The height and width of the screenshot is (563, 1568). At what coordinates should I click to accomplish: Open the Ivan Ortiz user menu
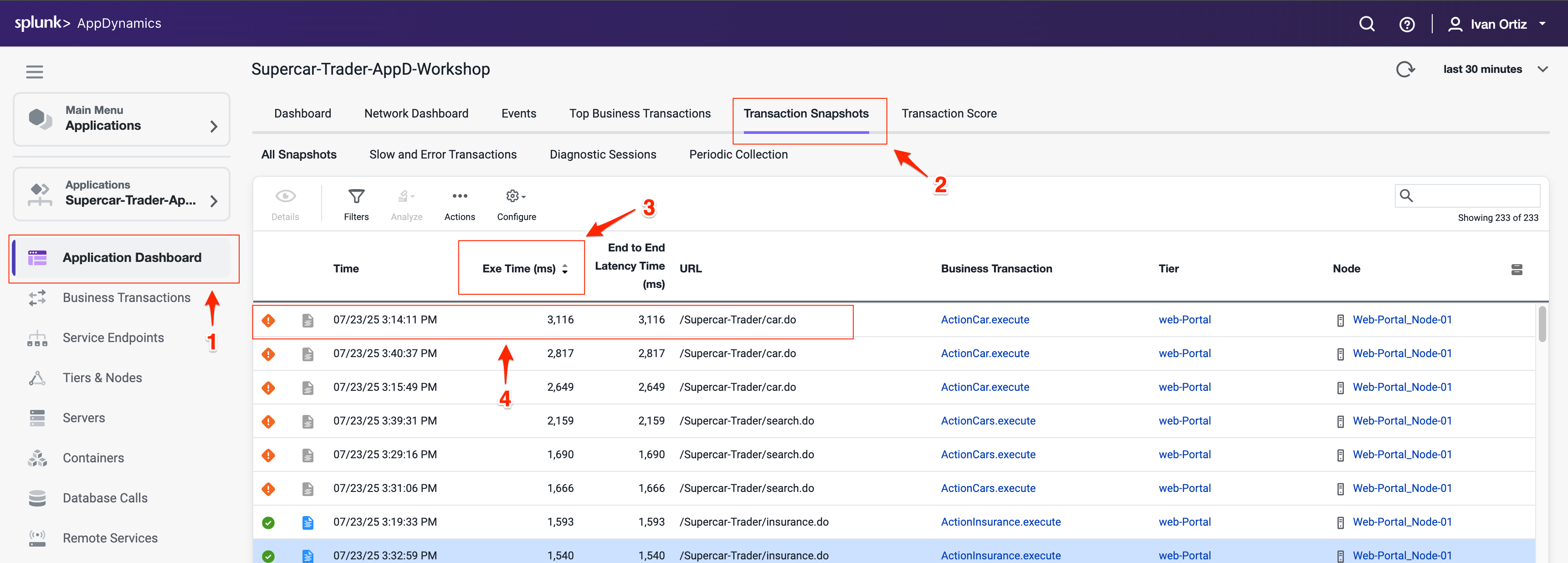coord(1498,24)
